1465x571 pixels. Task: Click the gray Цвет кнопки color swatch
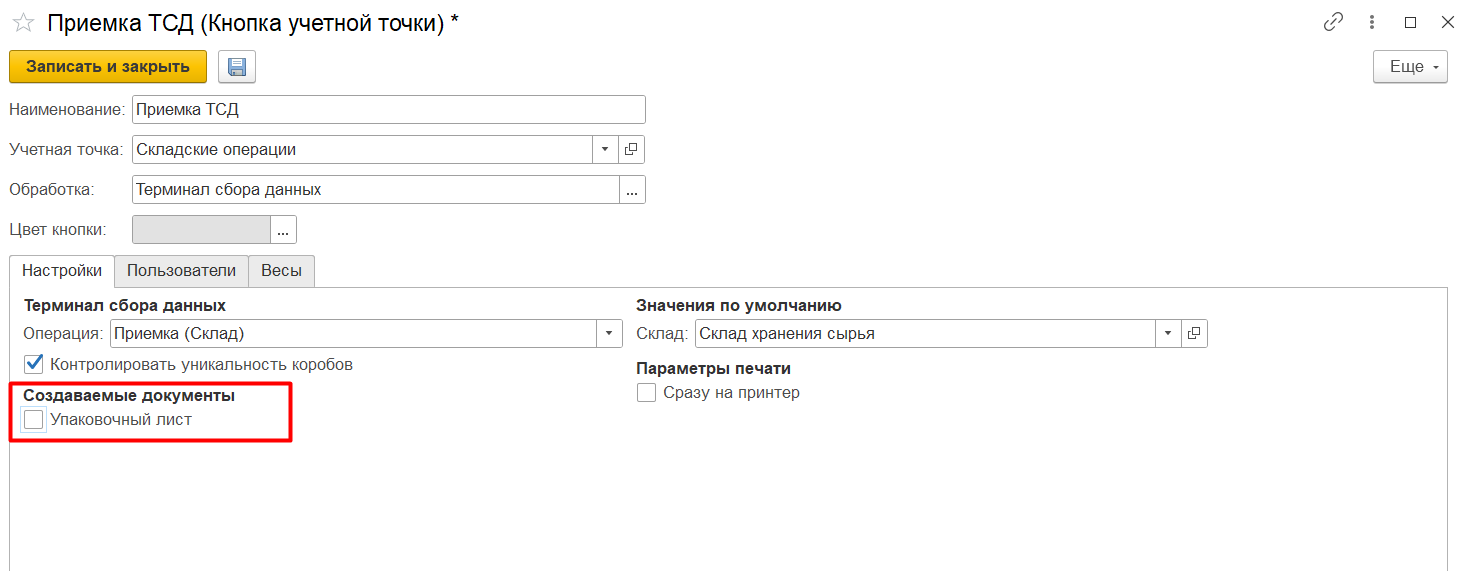tap(201, 230)
